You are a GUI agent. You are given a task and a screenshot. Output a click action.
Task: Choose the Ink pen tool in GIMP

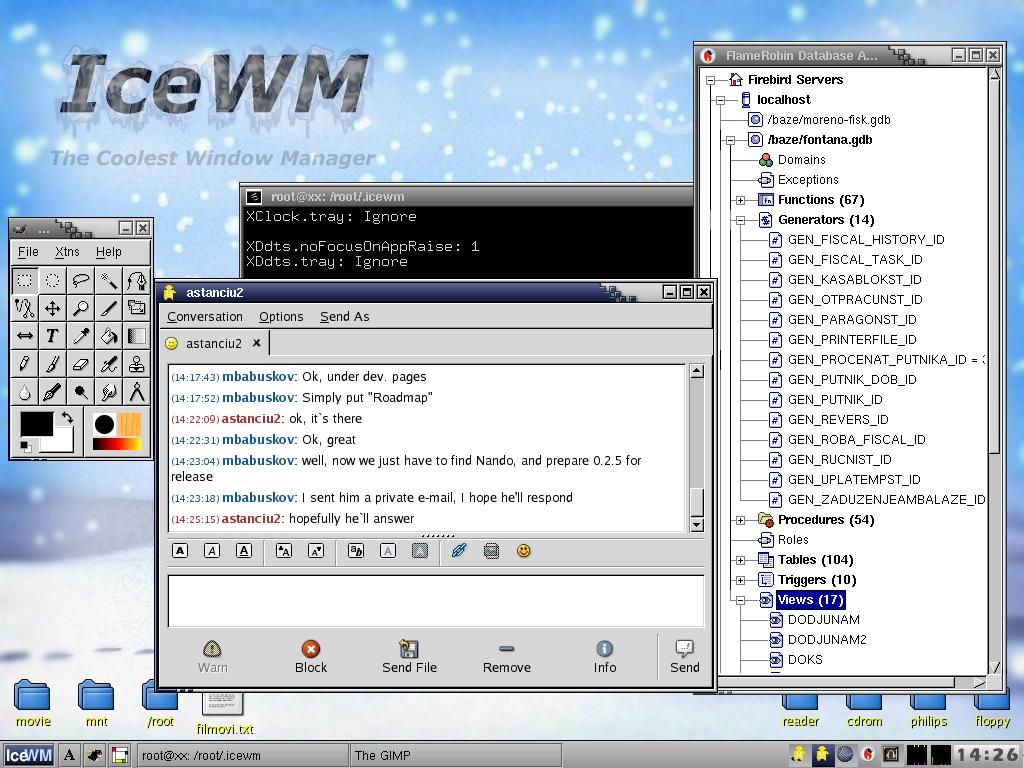53,392
